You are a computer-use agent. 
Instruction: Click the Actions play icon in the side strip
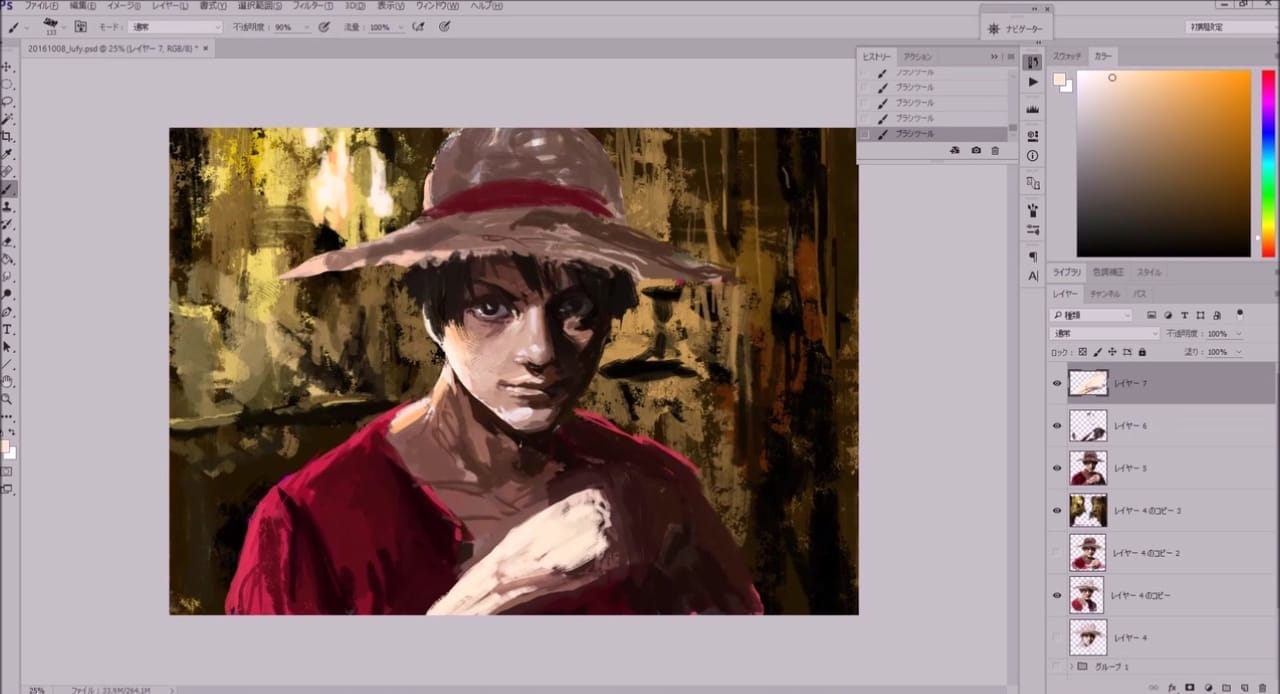tap(1033, 82)
